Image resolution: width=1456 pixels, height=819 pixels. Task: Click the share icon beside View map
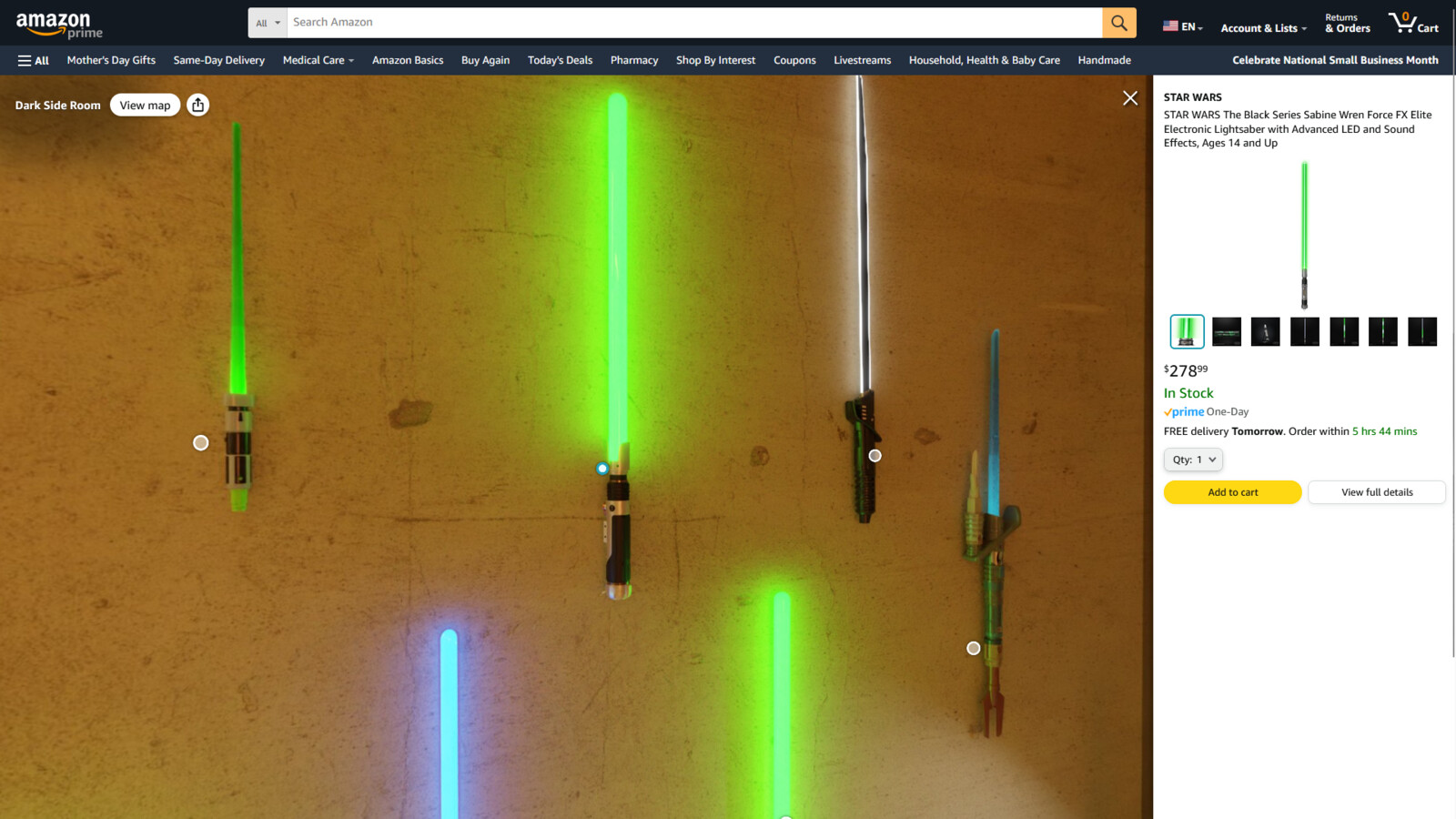pos(197,105)
